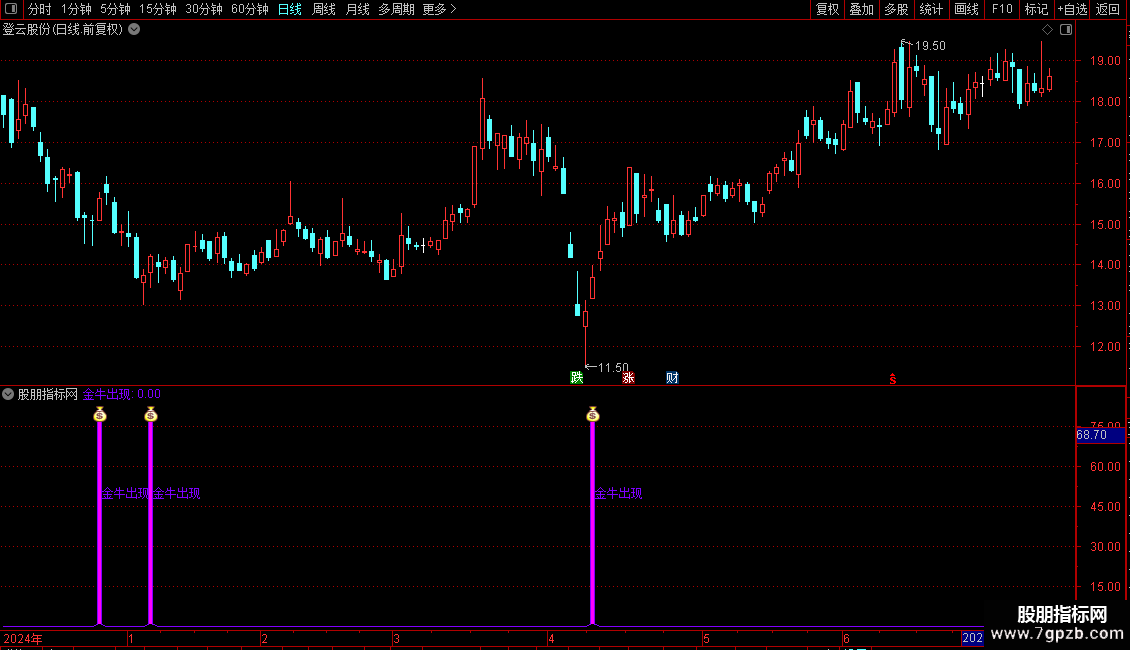Select the 30分钟 period tab
The image size is (1130, 650).
pyautogui.click(x=204, y=9)
